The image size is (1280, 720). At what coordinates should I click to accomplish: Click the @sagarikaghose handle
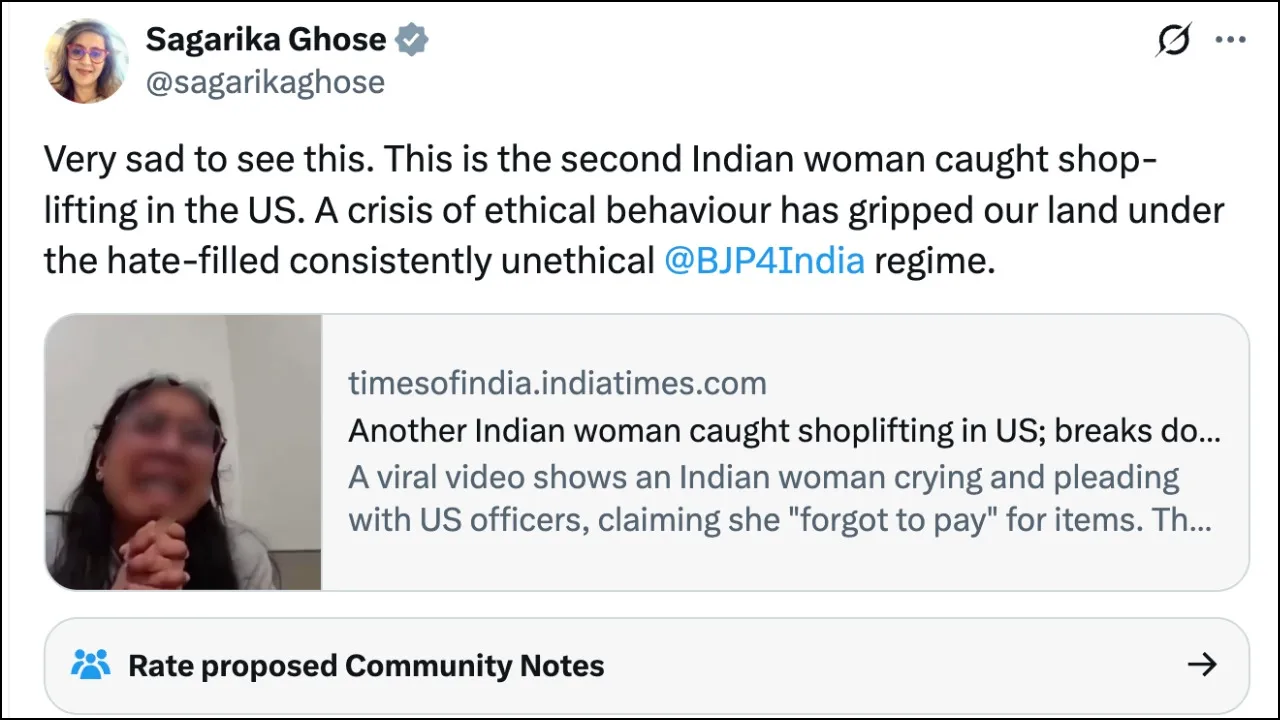pos(265,82)
